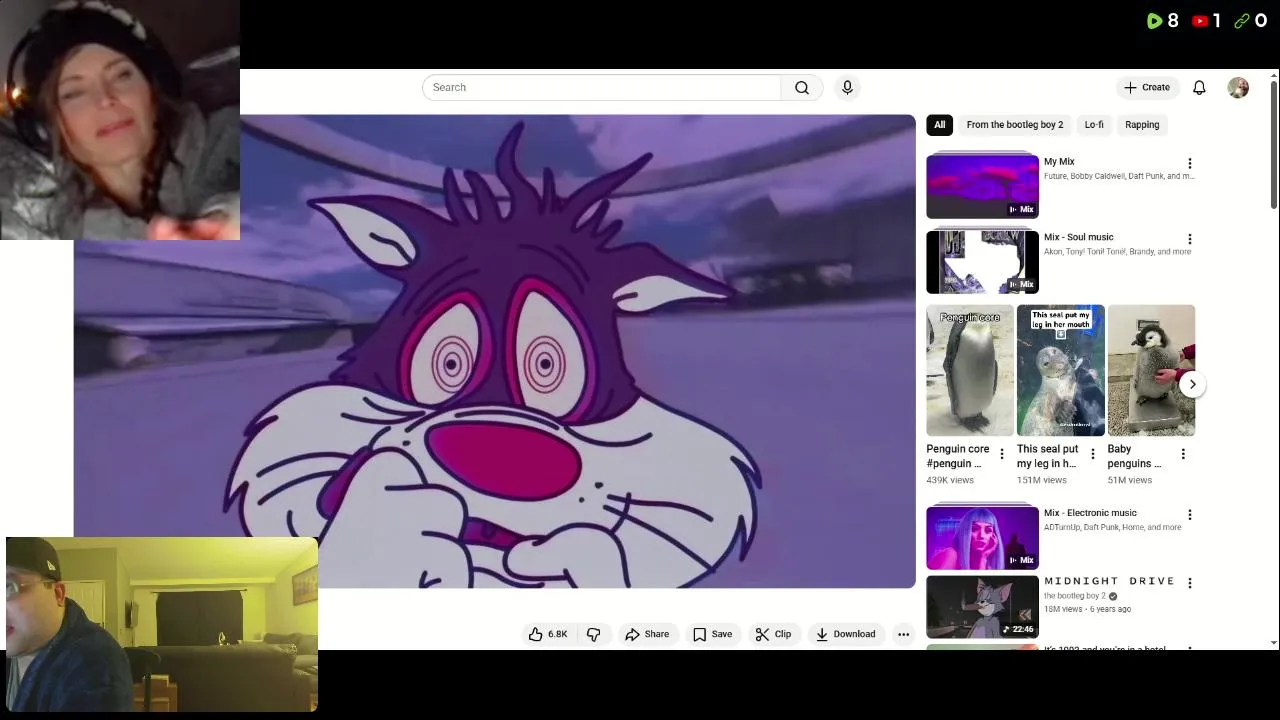Open options menu for My Mix
This screenshot has width=1280, height=720.
[x=1189, y=163]
